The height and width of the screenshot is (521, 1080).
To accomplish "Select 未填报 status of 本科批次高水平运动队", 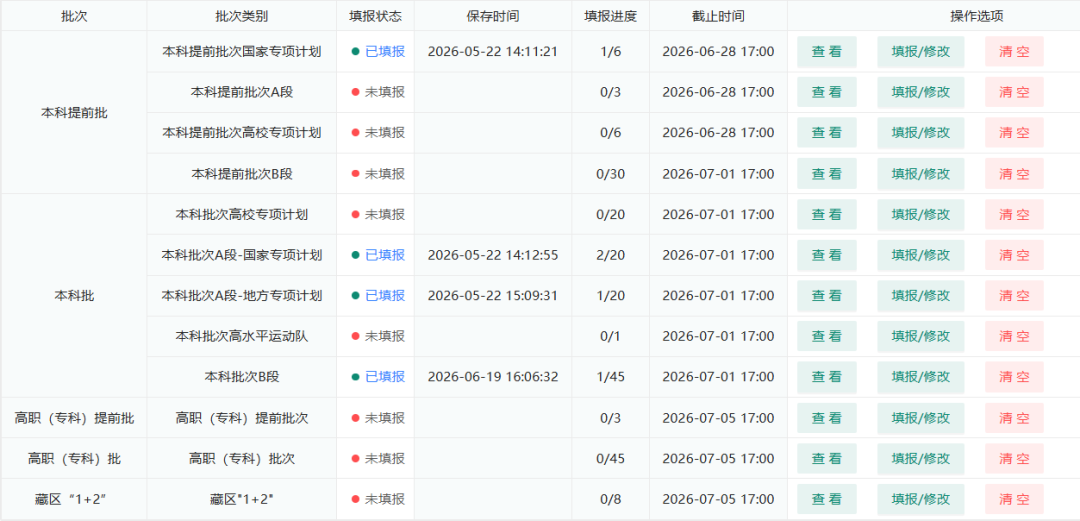I will coord(384,336).
